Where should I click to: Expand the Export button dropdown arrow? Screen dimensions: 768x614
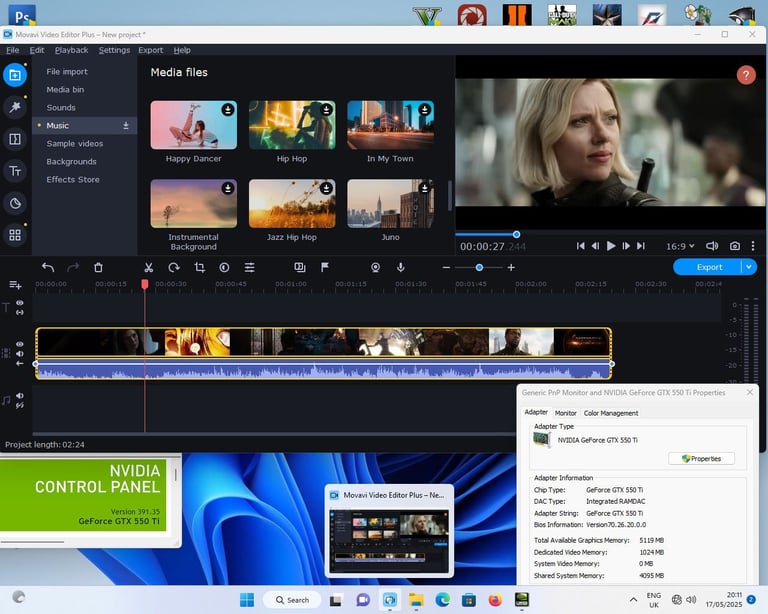click(748, 267)
